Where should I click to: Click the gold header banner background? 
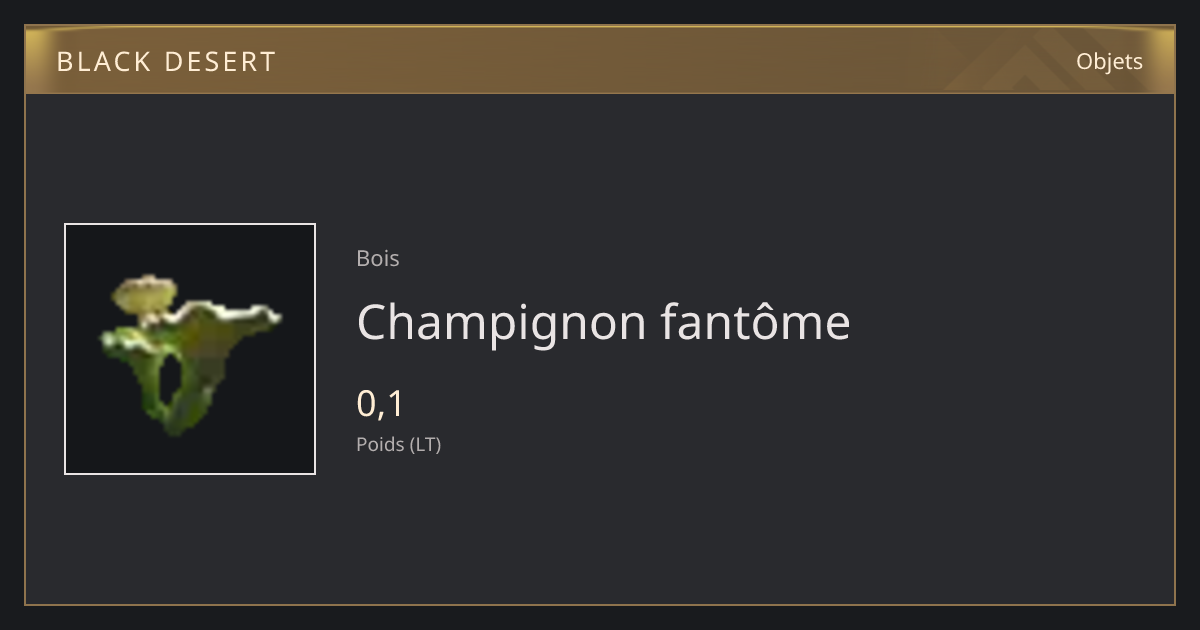[x=600, y=60]
